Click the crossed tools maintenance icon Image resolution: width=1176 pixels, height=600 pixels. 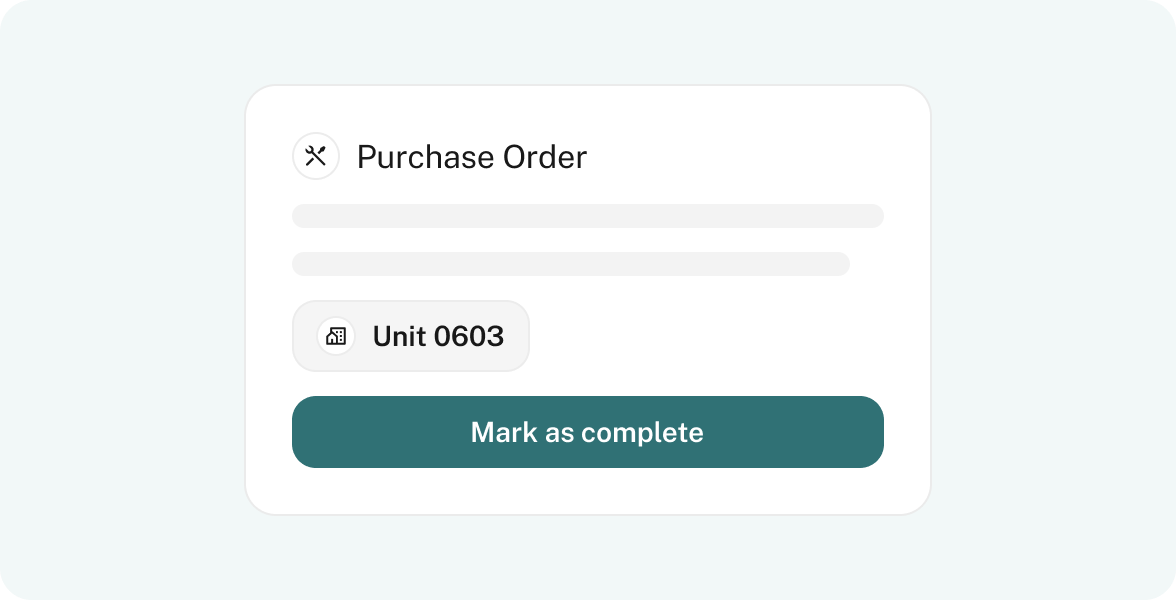316,156
